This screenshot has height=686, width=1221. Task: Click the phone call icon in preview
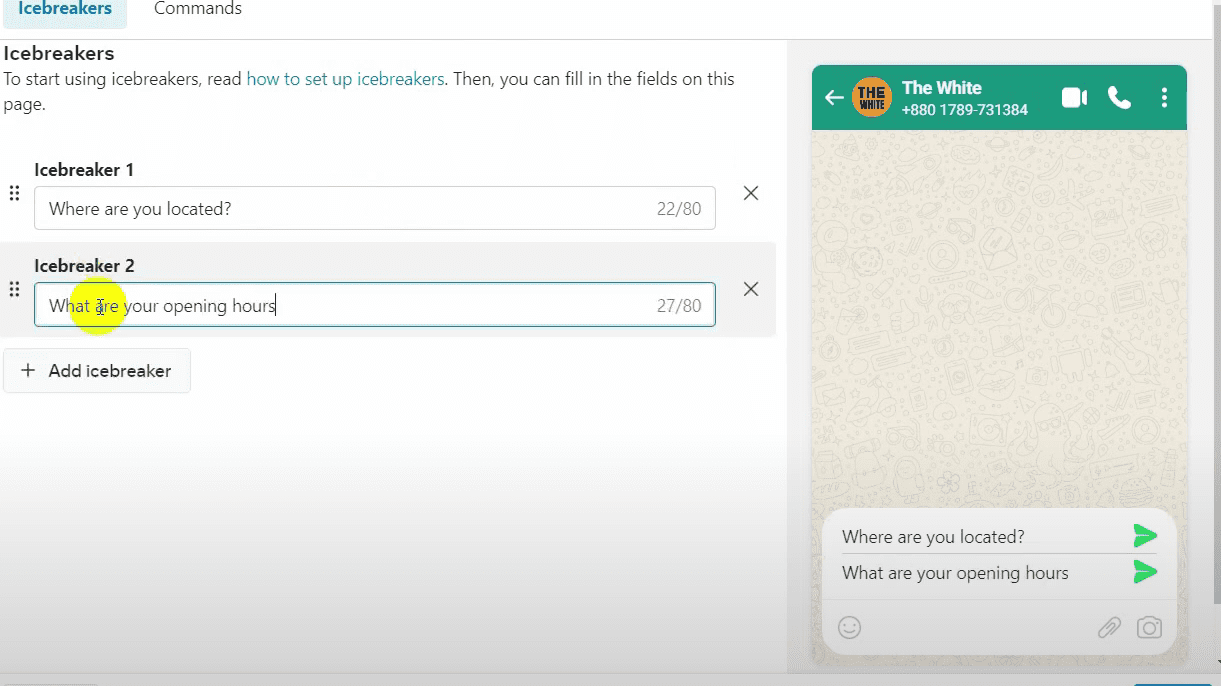point(1119,98)
